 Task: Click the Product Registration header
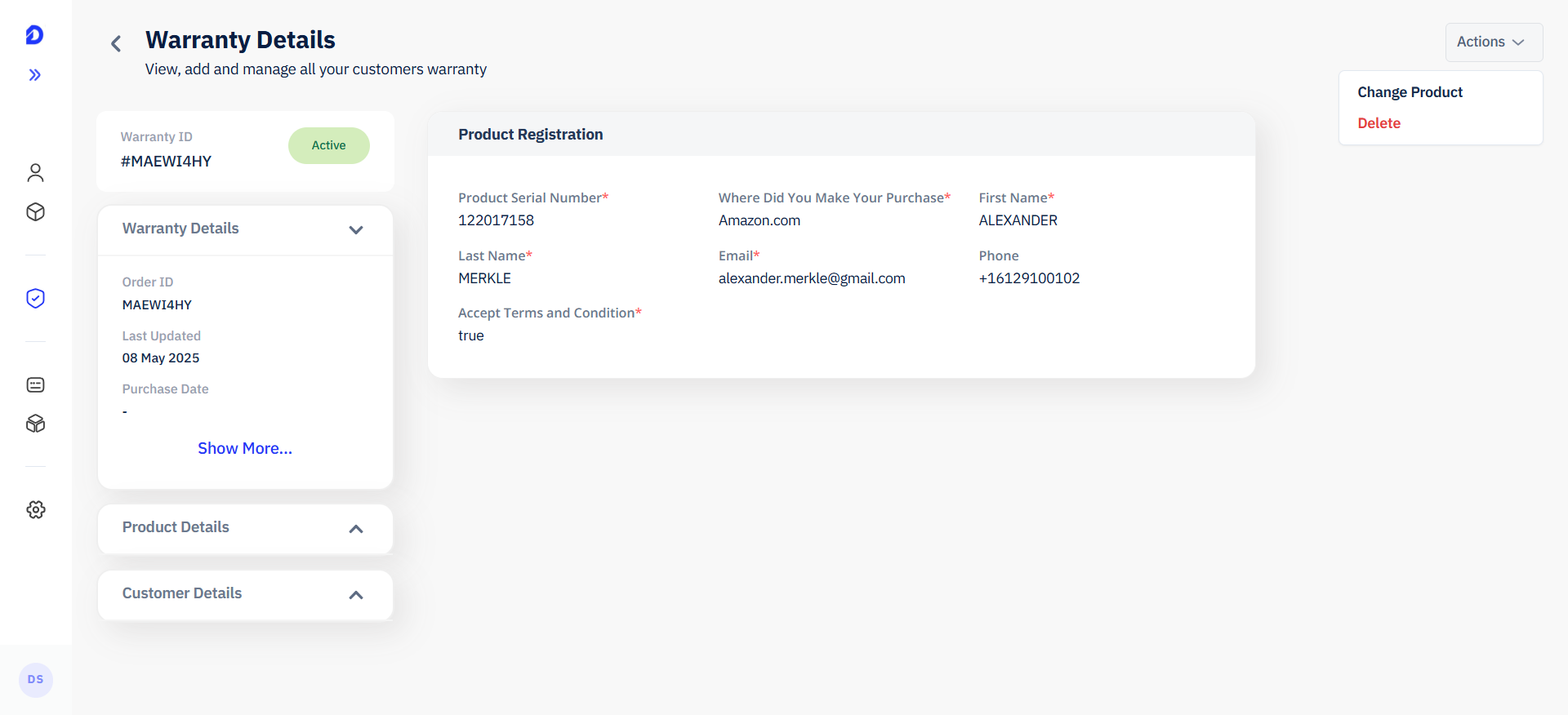click(531, 135)
